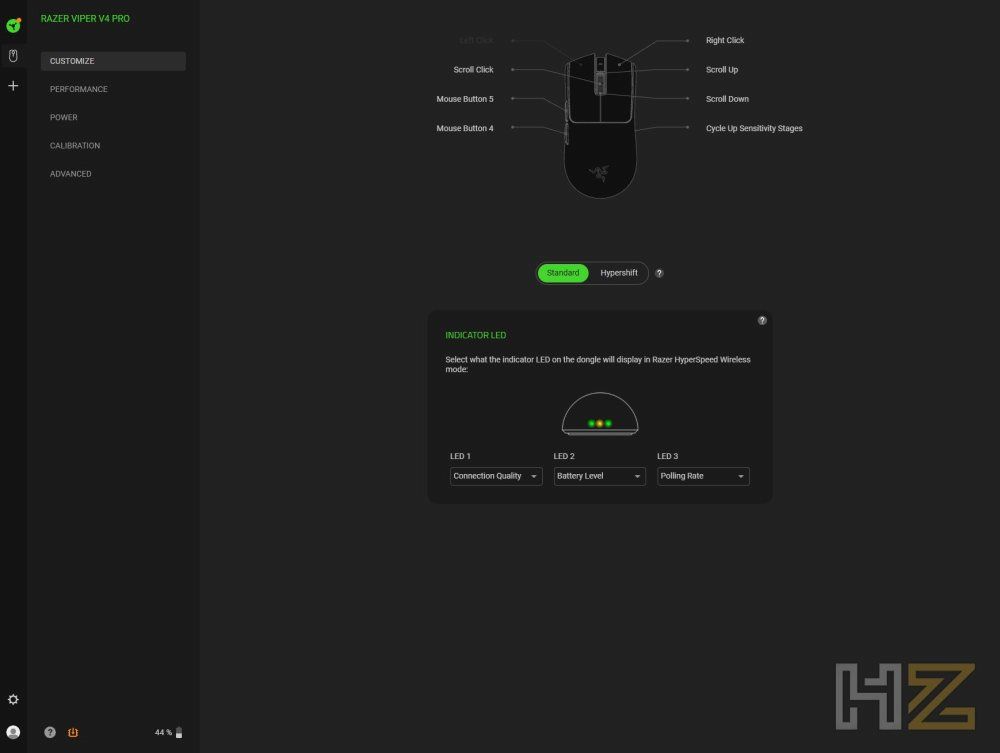Select the Scroll Up assignment

point(721,69)
